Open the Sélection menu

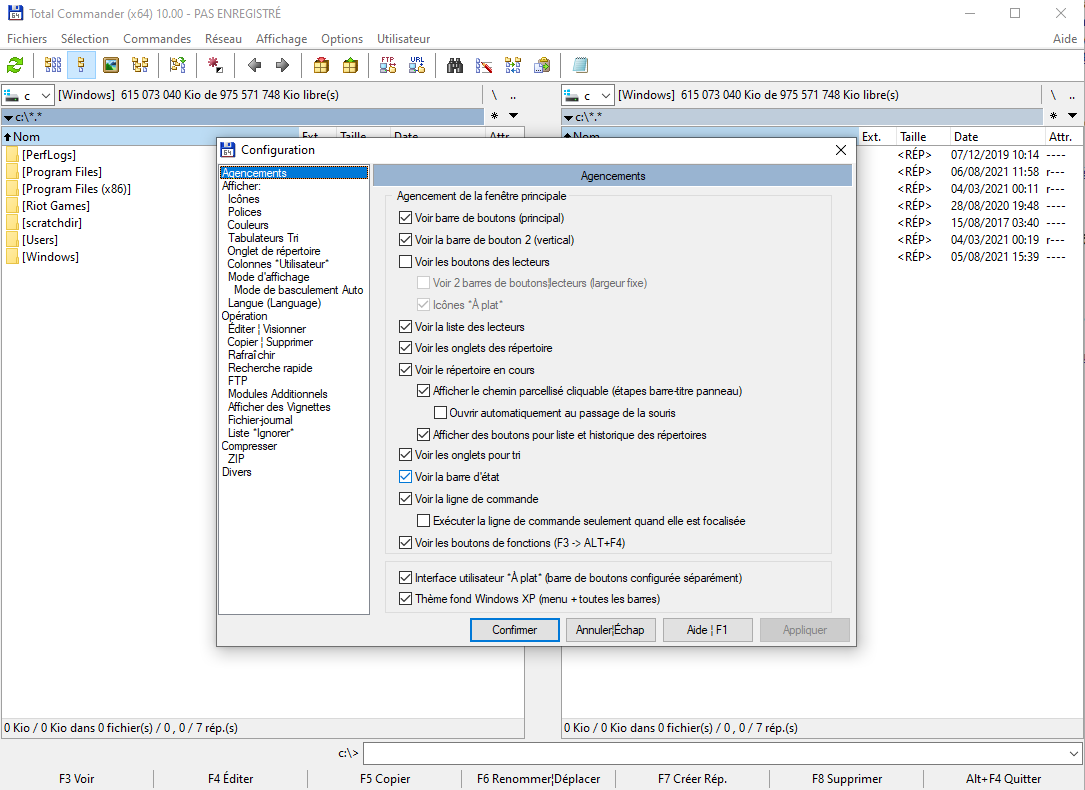84,39
